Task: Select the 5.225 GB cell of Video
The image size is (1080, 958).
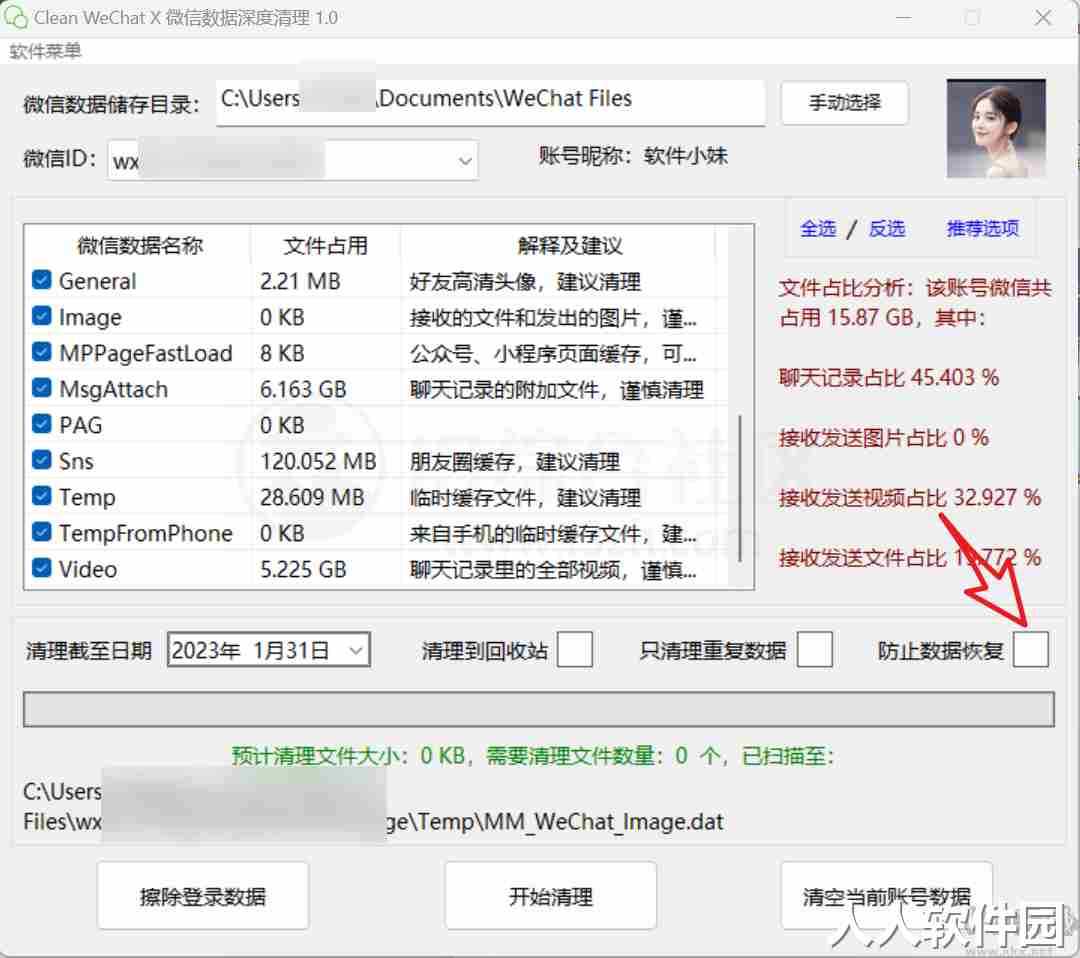Action: [303, 570]
